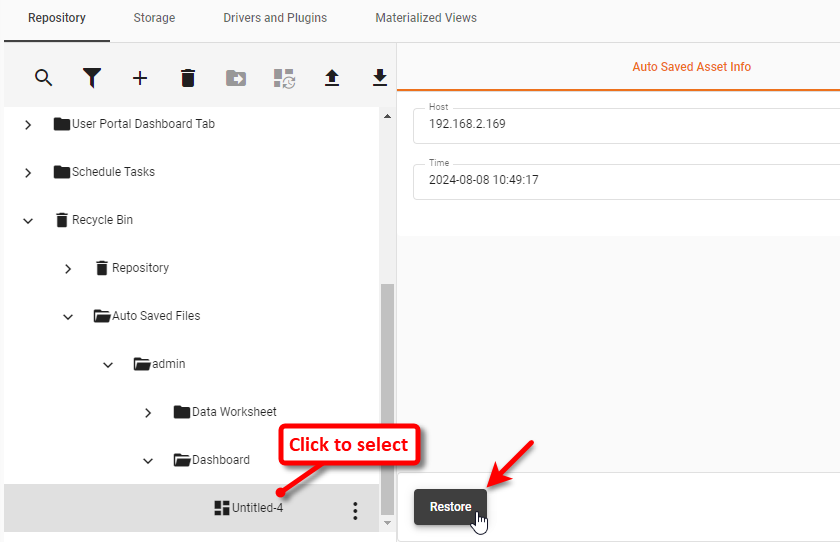Screen dimensions: 840x542
Task: Expand the Data Worksheet folder
Action: point(148,412)
